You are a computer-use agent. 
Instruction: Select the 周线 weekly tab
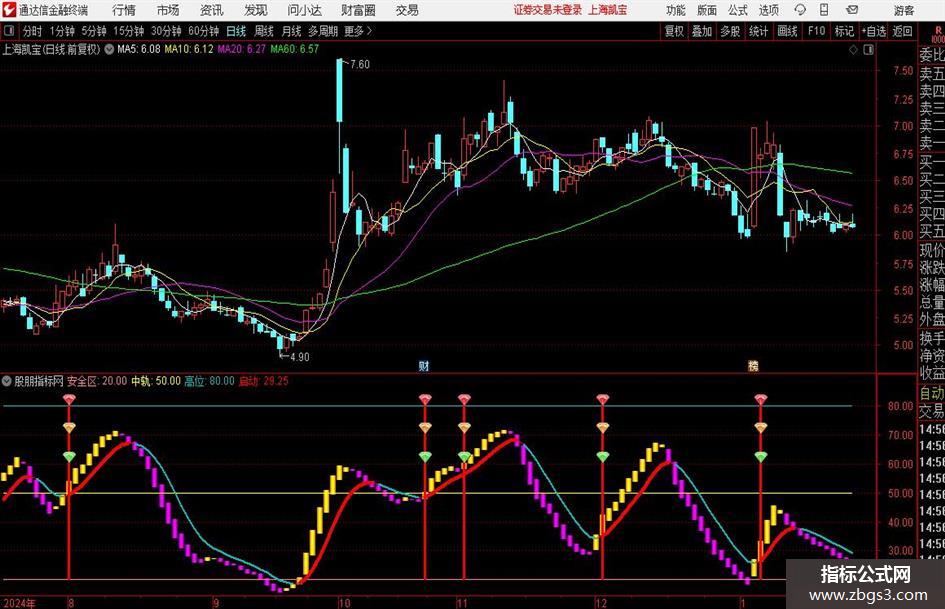(x=263, y=31)
